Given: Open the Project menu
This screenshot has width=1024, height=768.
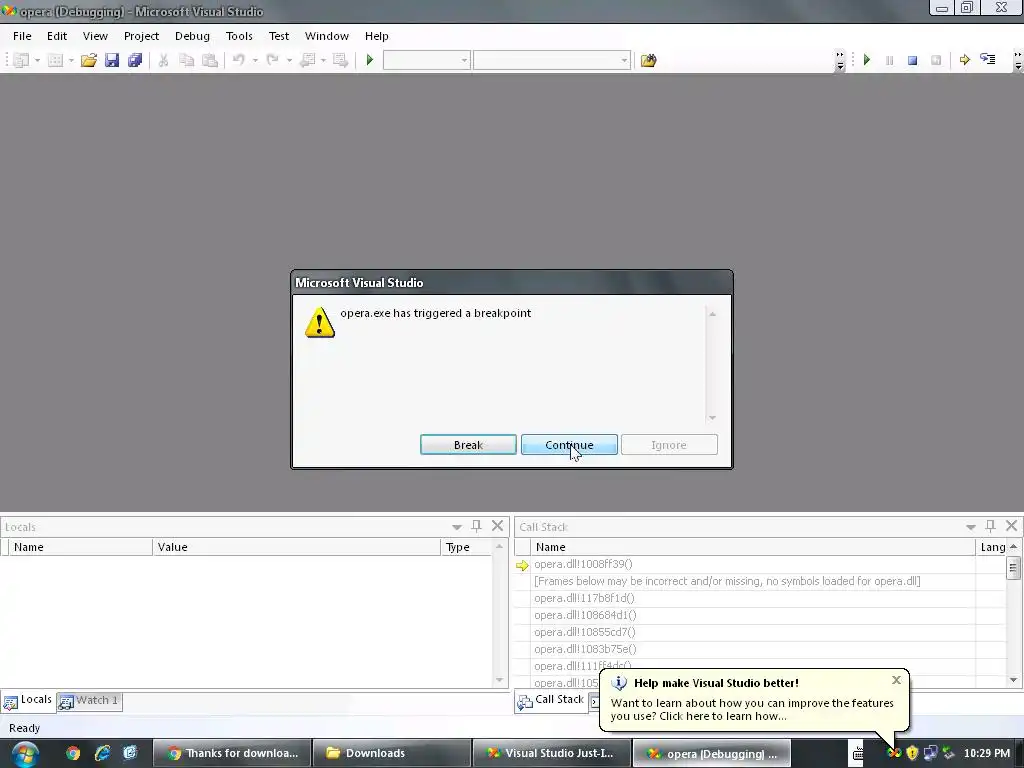Looking at the screenshot, I should (x=141, y=36).
